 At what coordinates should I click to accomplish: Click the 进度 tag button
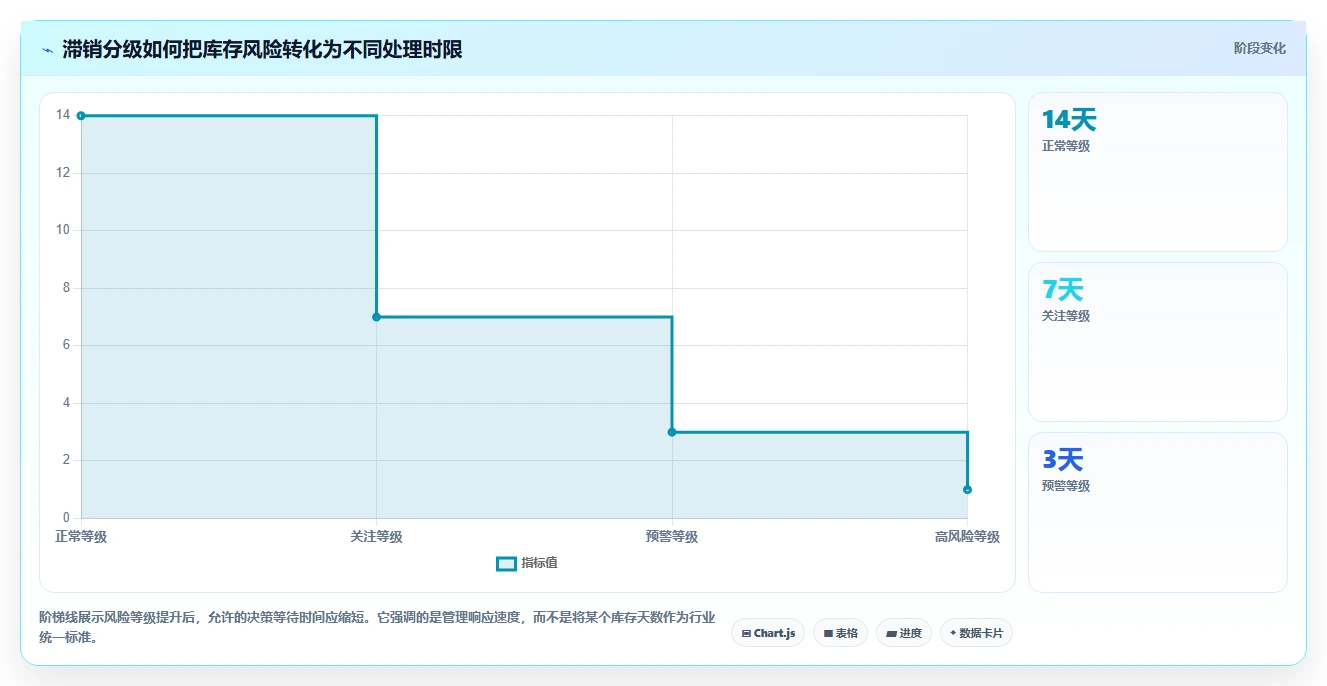click(904, 633)
